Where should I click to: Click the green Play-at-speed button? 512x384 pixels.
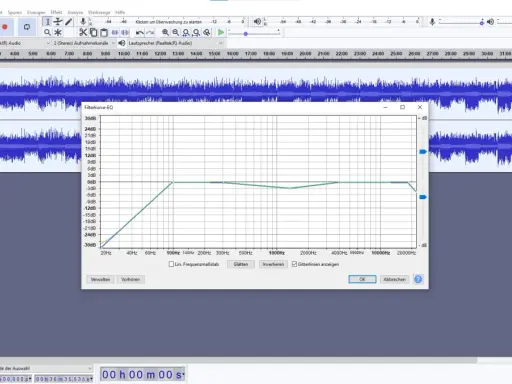click(221, 32)
